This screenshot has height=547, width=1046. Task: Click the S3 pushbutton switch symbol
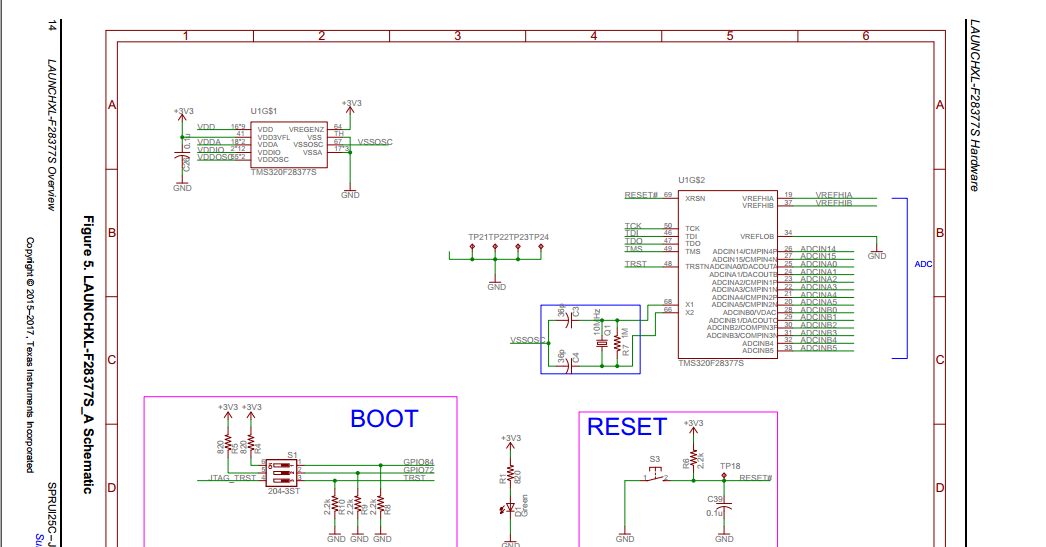[656, 474]
